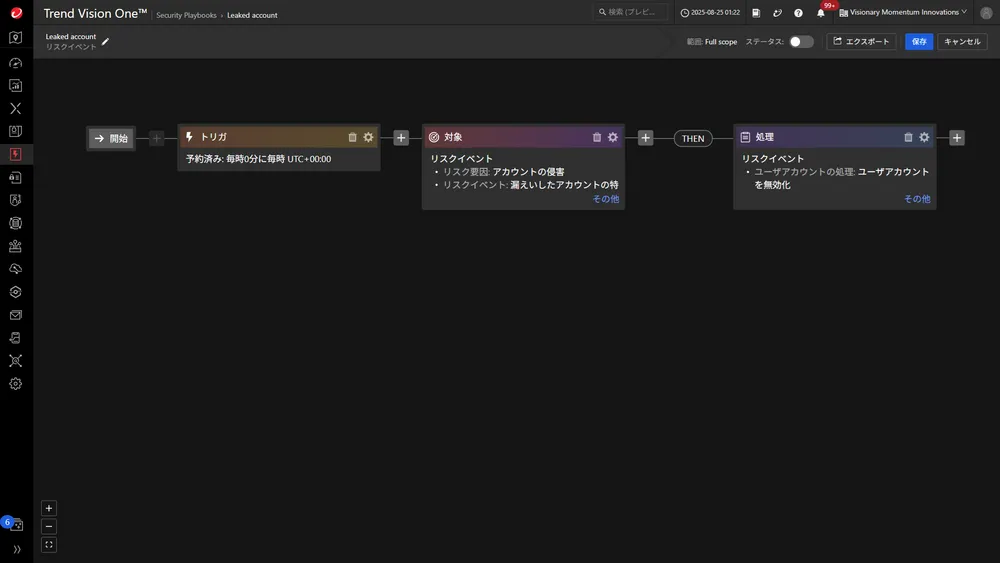Go to Security Playbooks breadcrumb
The image size is (1000, 563).
(x=186, y=15)
